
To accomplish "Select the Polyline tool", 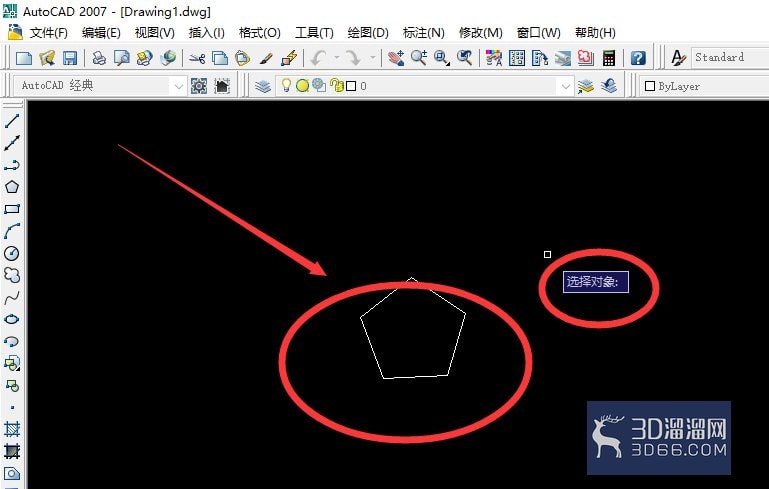I will point(12,165).
